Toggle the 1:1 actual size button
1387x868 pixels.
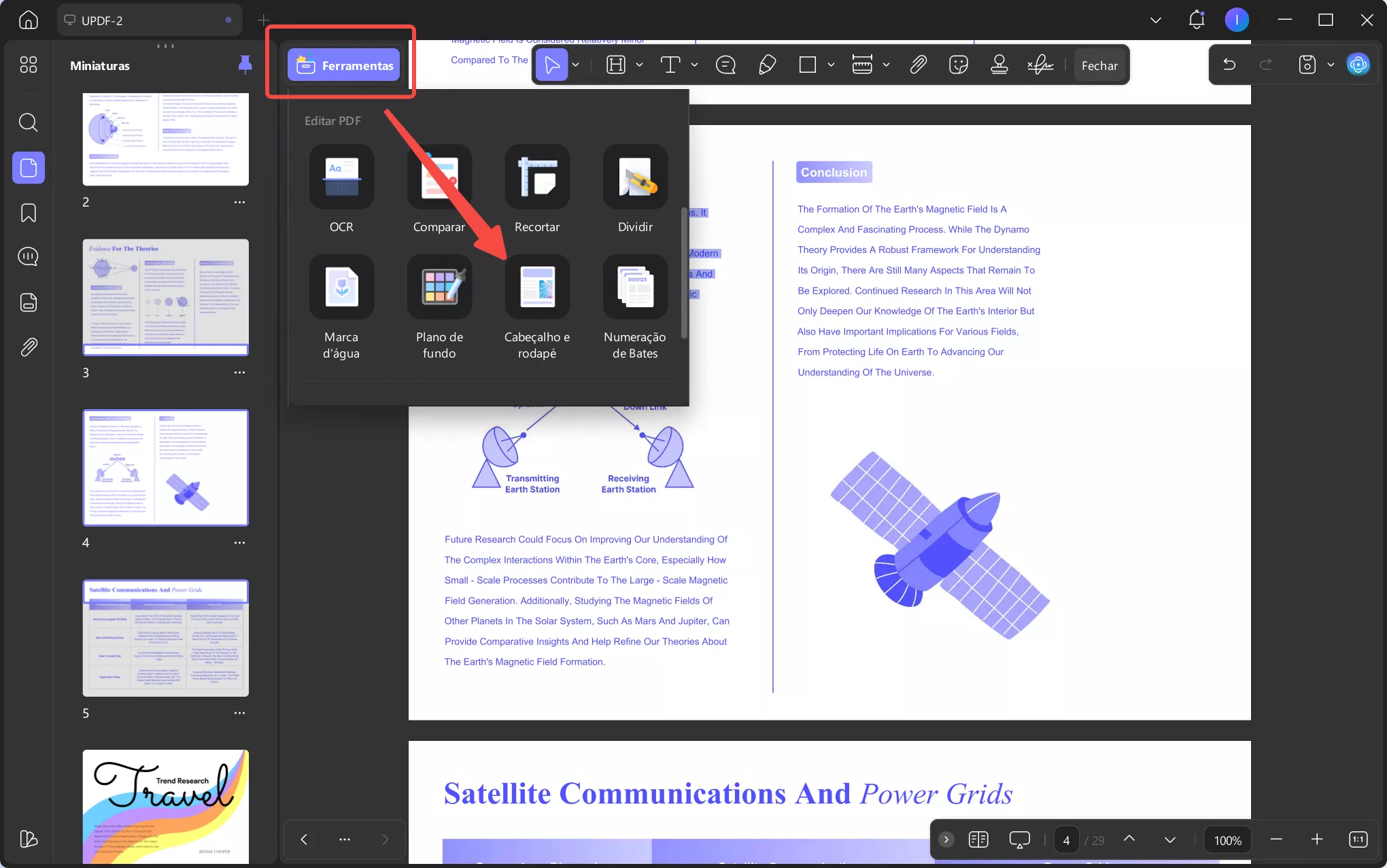(x=1358, y=839)
